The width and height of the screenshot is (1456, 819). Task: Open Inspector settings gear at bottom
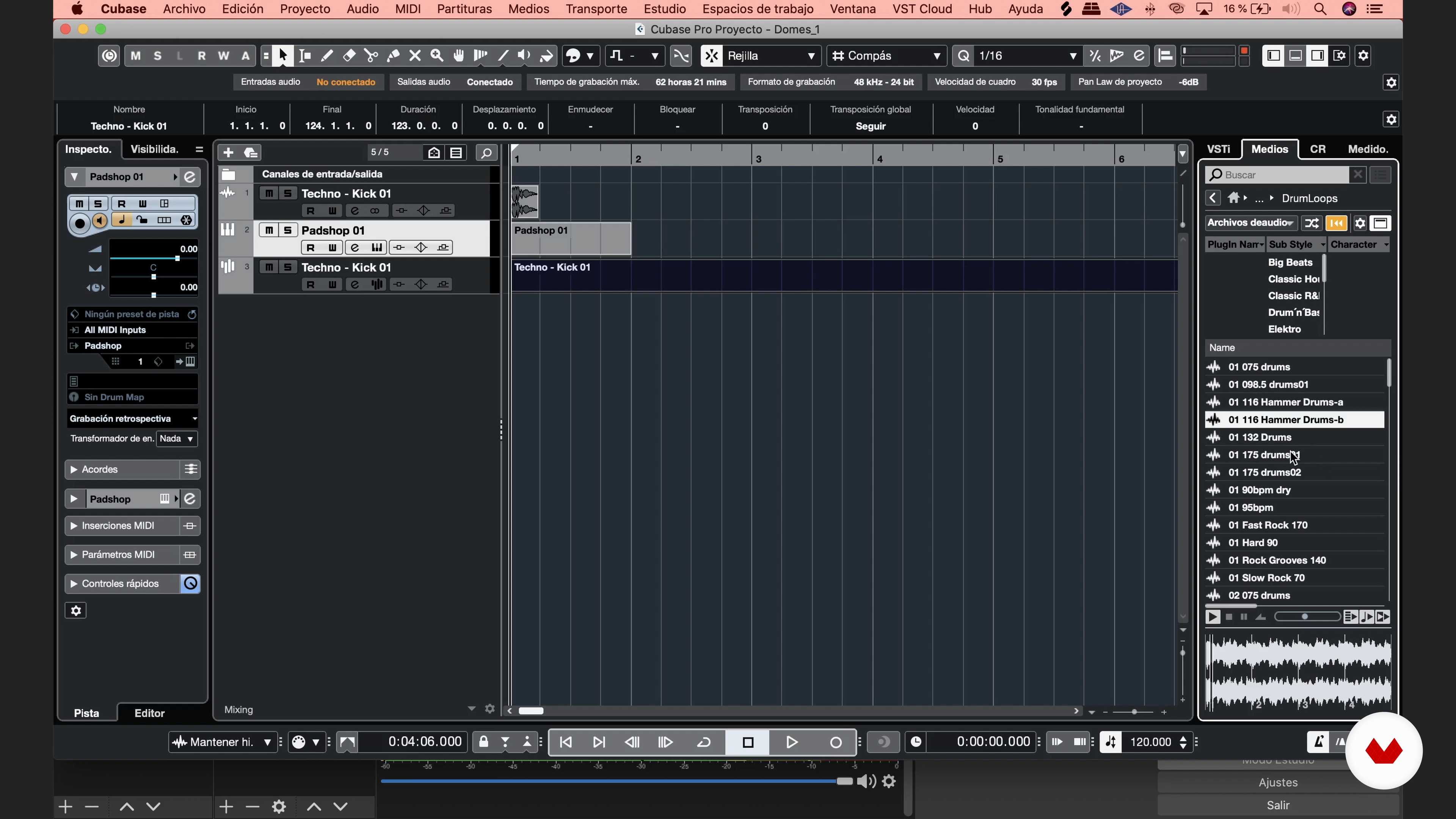[x=76, y=611]
